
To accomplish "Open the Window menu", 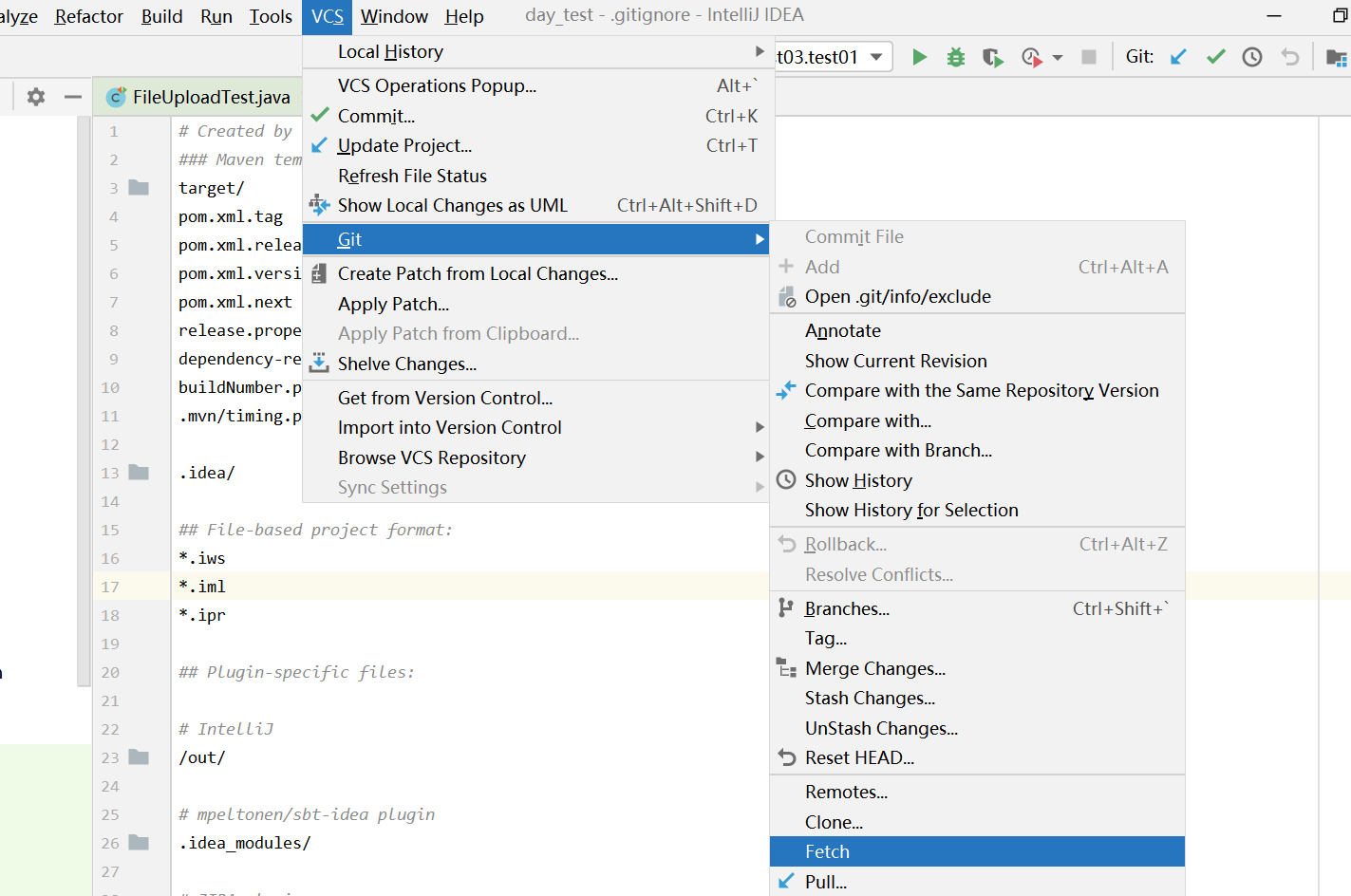I will [394, 16].
